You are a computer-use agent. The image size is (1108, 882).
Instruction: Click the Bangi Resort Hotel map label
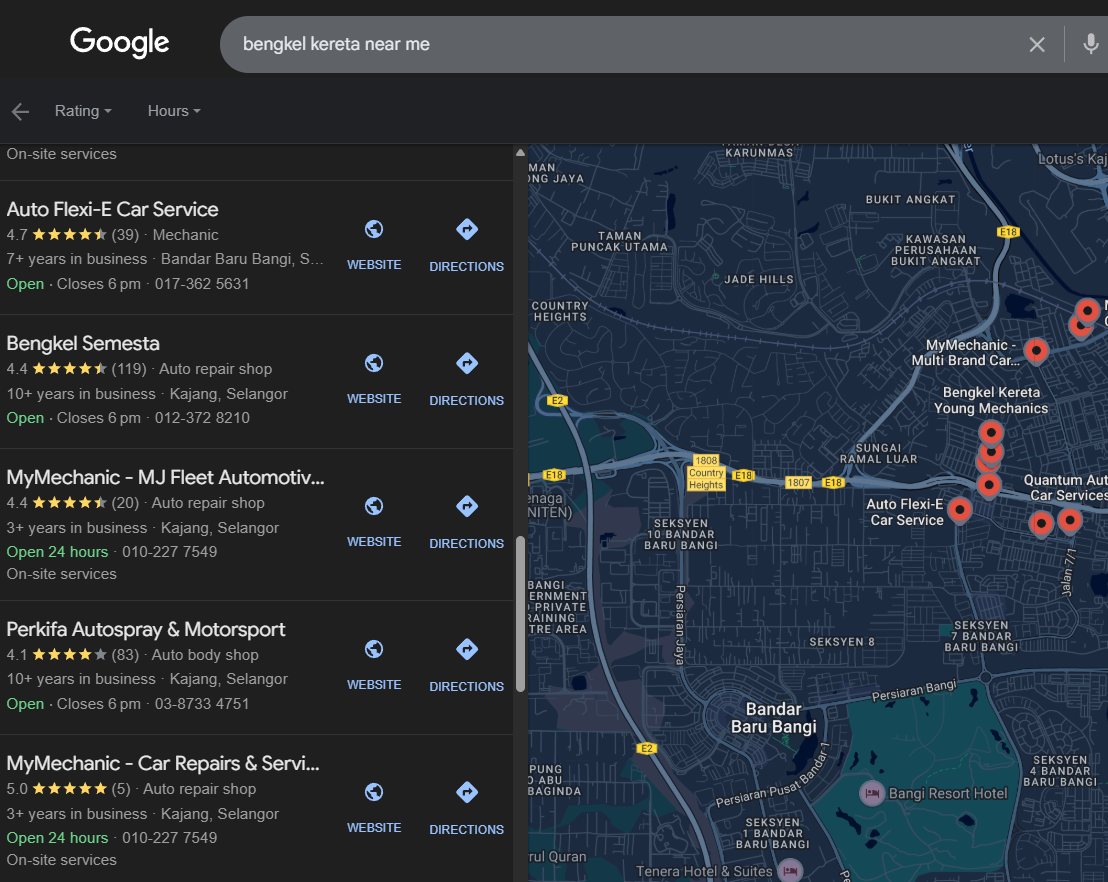pyautogui.click(x=948, y=794)
